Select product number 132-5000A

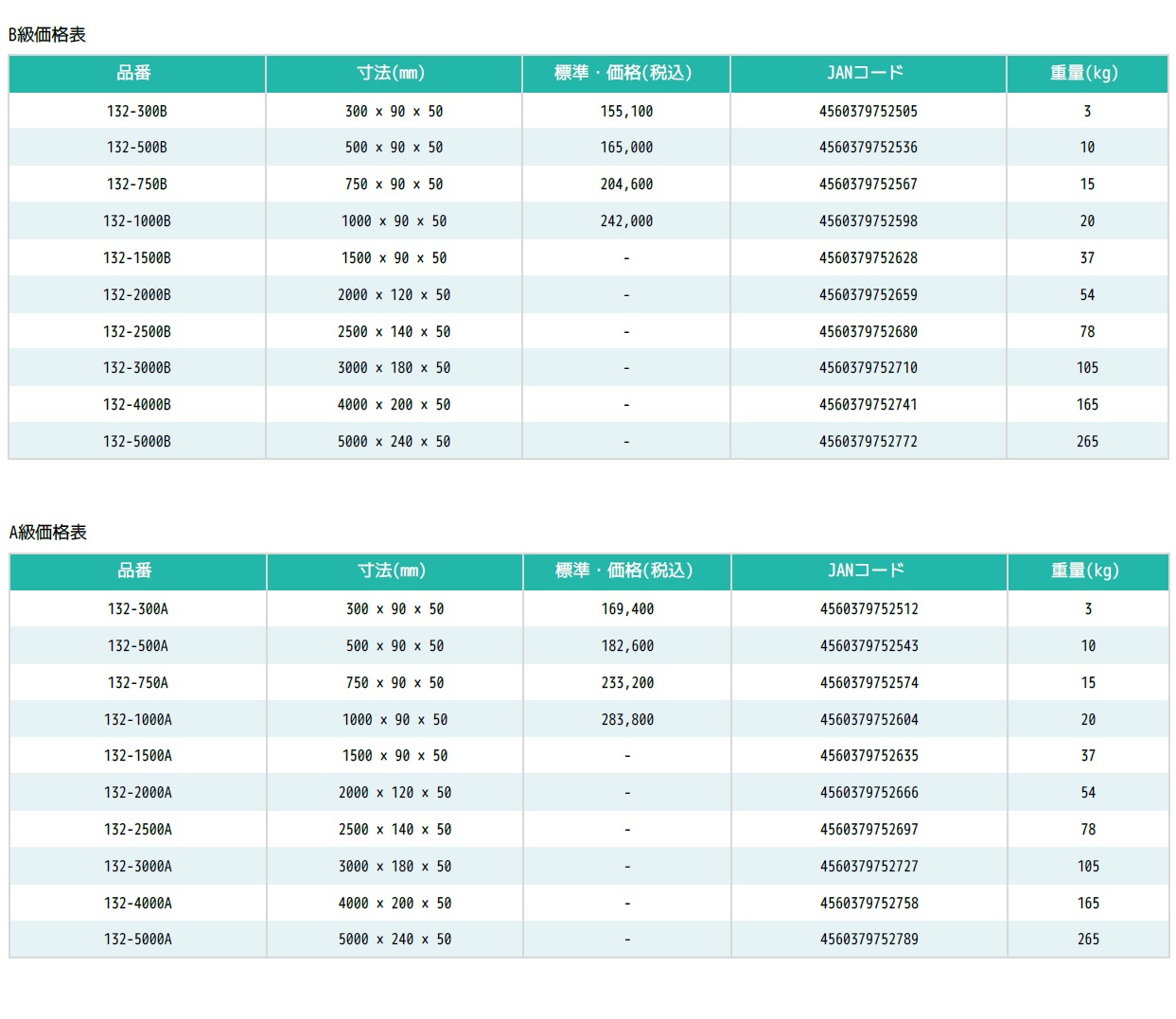138,940
